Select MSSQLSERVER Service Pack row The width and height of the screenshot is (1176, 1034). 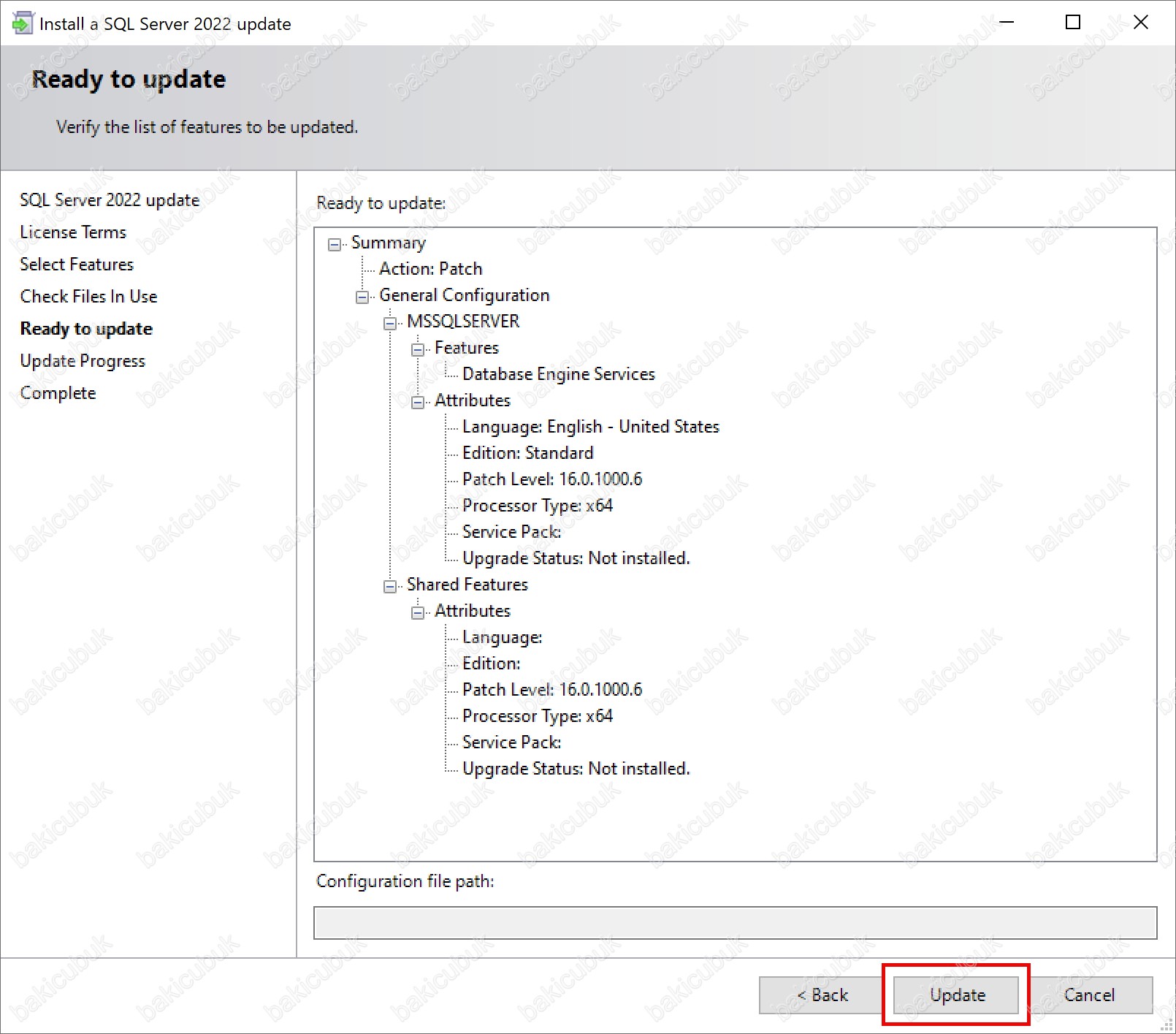tap(511, 532)
